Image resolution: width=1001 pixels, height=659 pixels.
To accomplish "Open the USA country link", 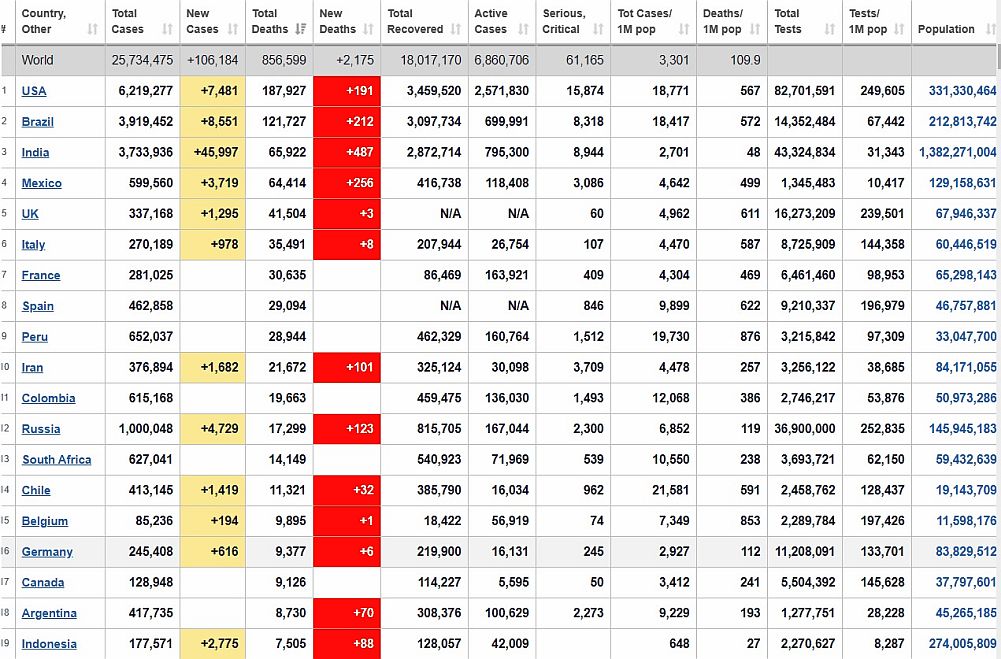I will coord(34,91).
